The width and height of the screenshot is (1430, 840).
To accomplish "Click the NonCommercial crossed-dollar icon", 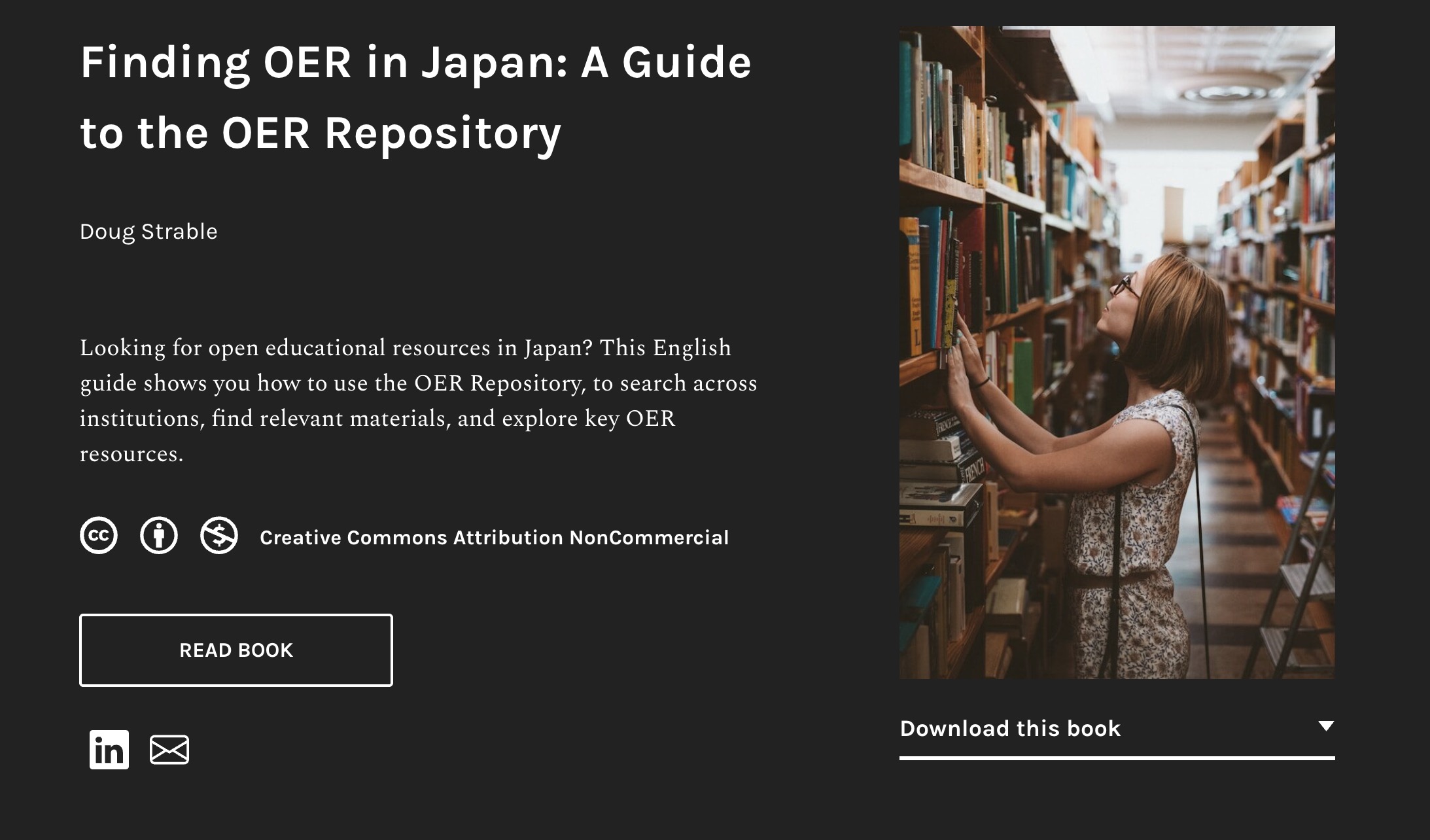I will coord(219,536).
